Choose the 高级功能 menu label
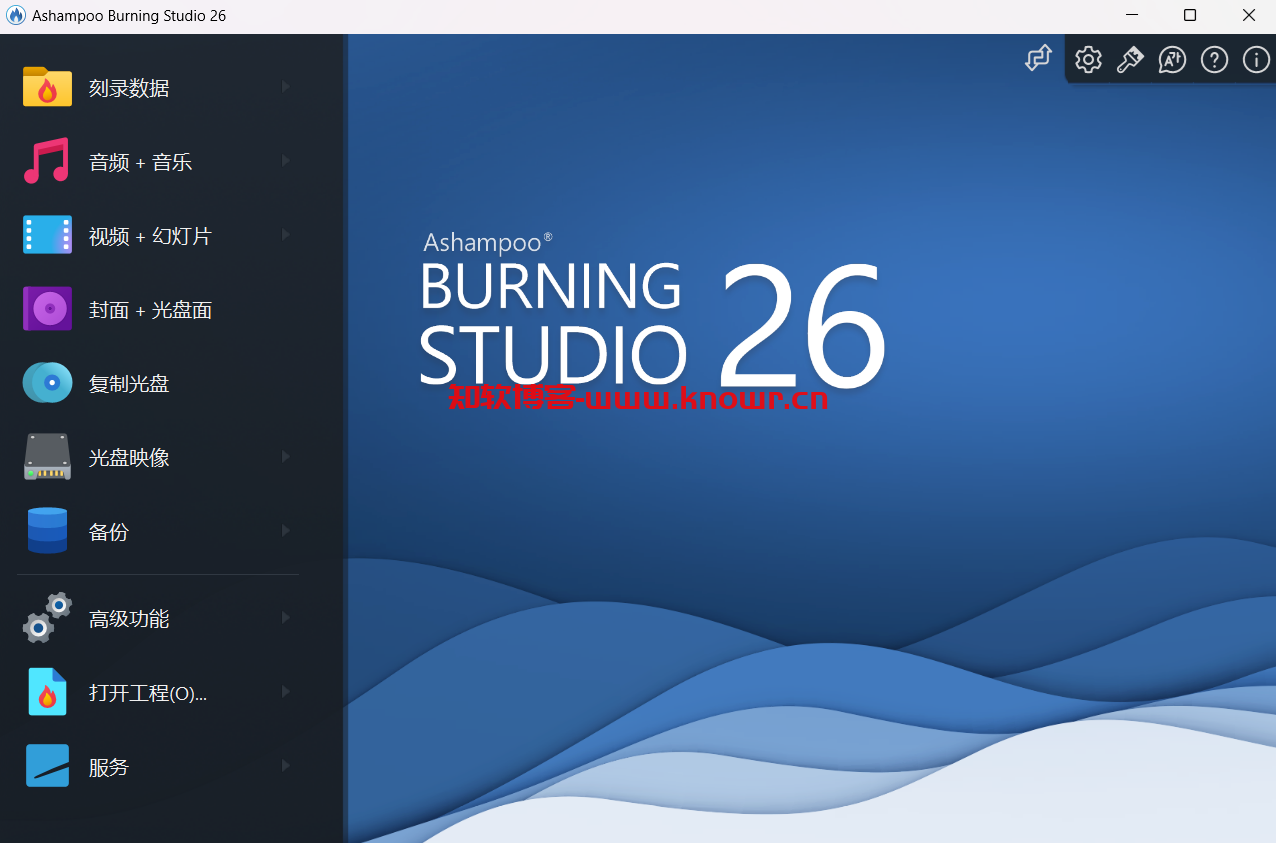The width and height of the screenshot is (1276, 843). point(129,619)
